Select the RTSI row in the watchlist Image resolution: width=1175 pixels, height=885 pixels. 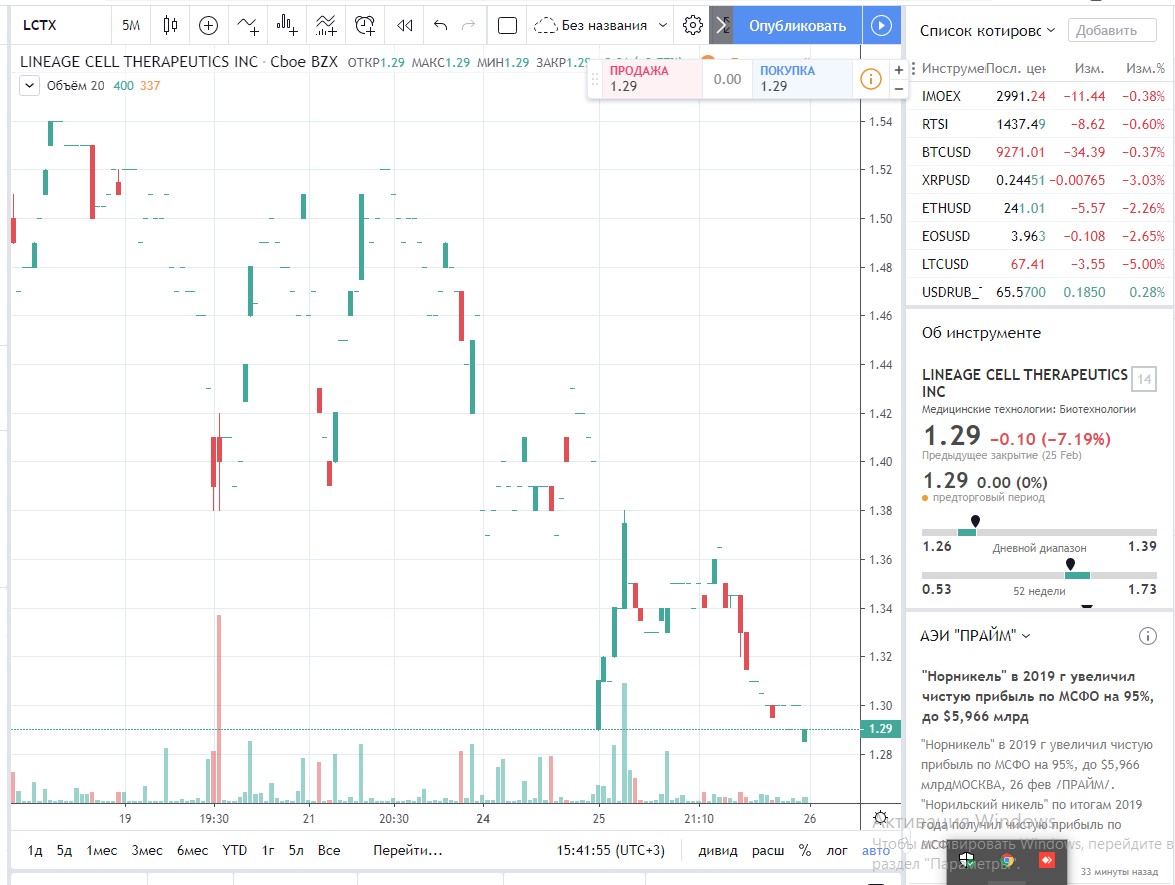point(1041,124)
